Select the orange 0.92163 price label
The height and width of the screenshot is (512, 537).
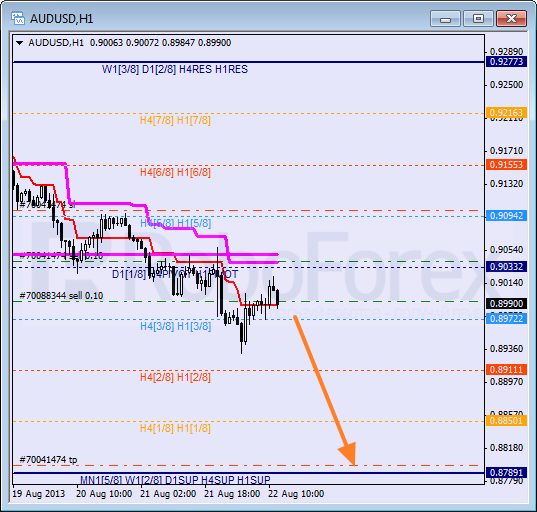[x=506, y=112]
